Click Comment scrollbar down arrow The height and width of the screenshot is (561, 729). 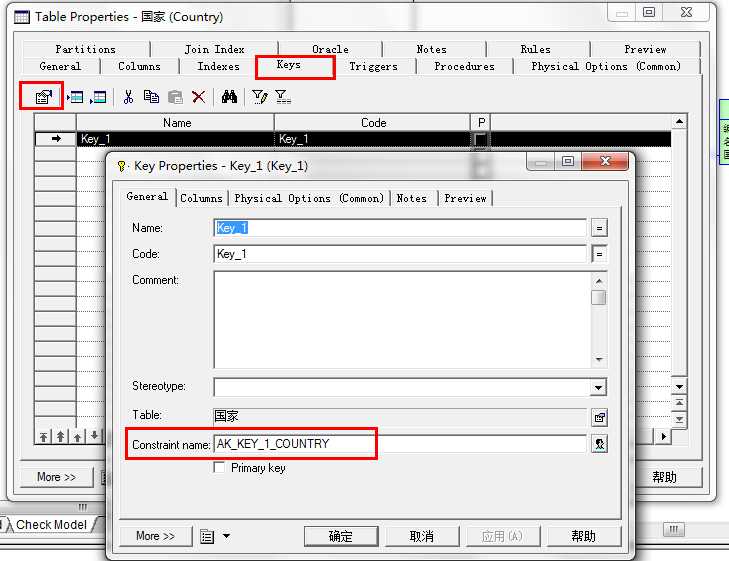pyautogui.click(x=599, y=360)
